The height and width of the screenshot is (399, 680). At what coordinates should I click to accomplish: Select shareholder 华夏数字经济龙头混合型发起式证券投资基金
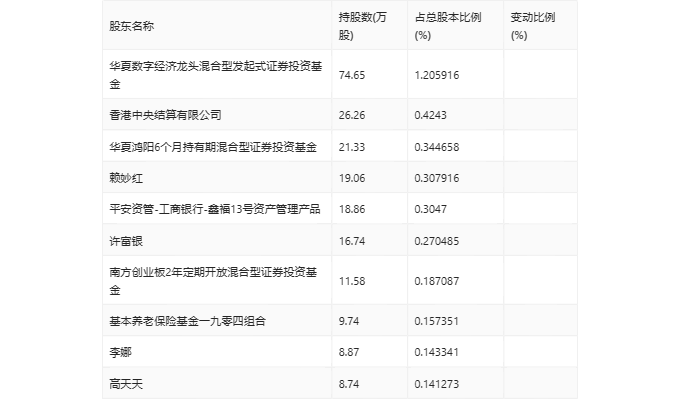point(216,75)
